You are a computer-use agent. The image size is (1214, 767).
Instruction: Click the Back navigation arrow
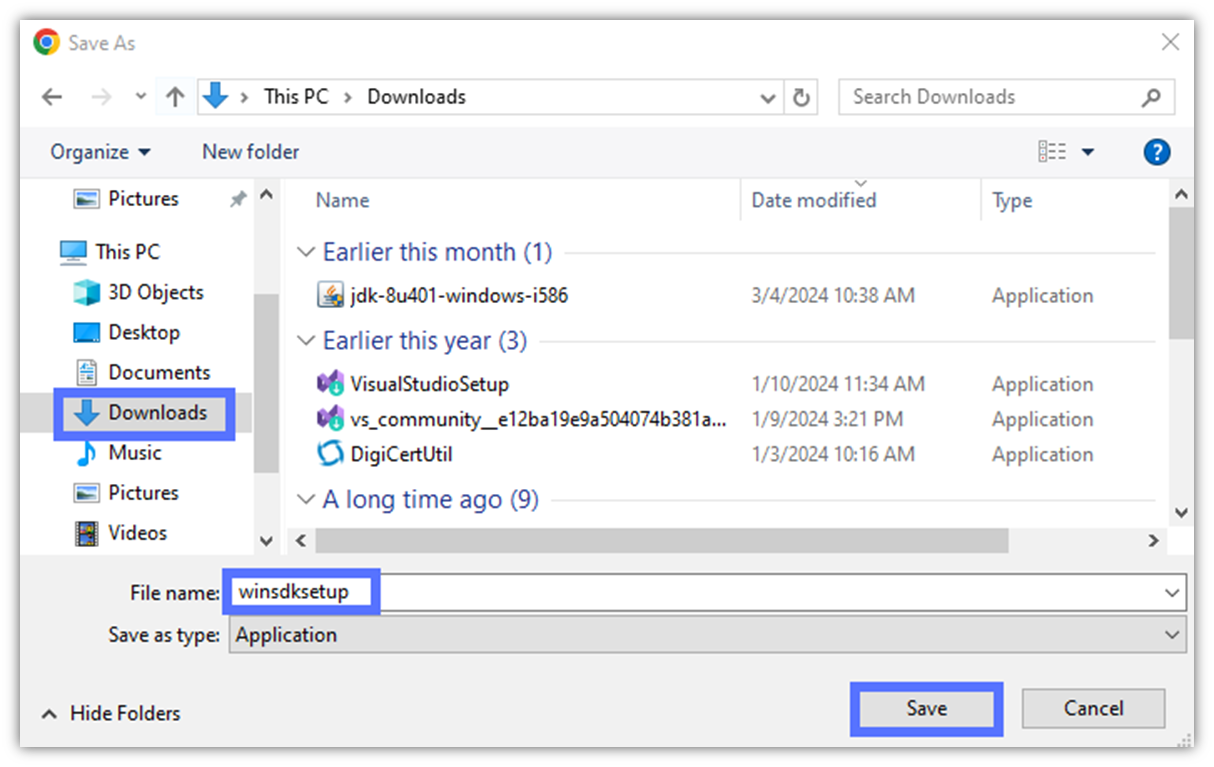[x=51, y=96]
